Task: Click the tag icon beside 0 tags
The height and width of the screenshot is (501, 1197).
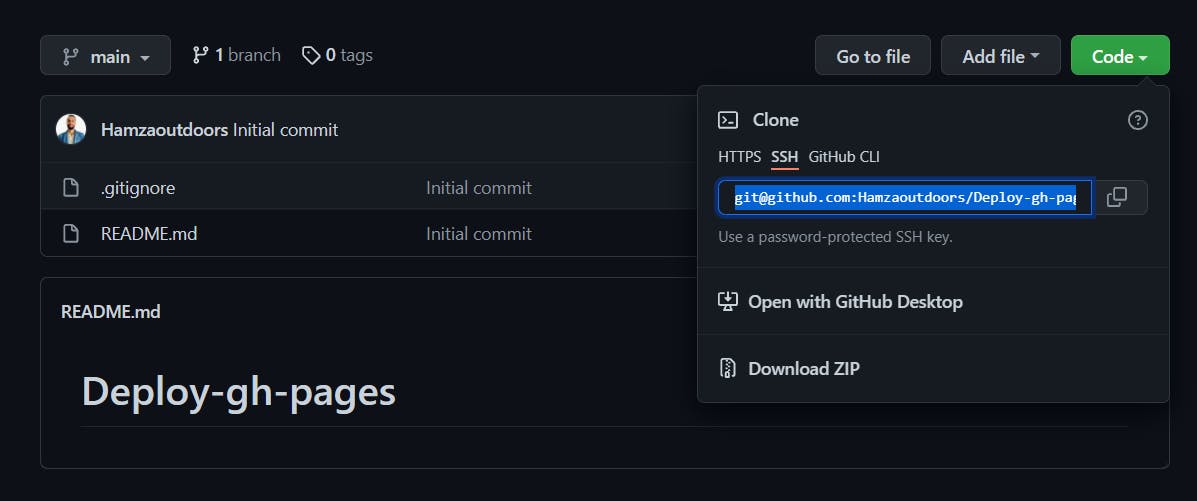Action: pyautogui.click(x=311, y=56)
